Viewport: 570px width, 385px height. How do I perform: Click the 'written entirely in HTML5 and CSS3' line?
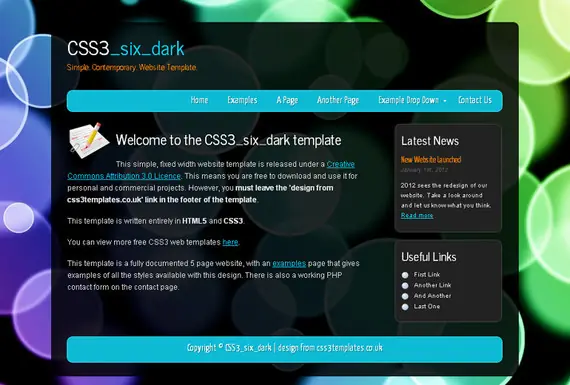pyautogui.click(x=155, y=221)
